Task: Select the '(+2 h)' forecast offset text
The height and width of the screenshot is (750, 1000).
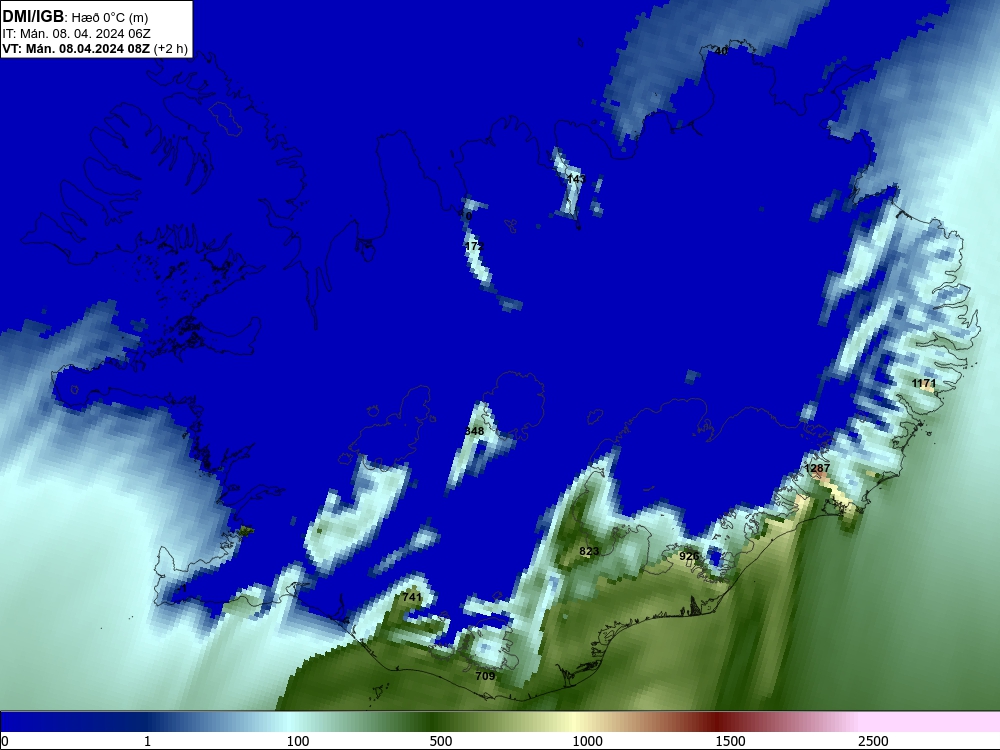Action: coord(170,49)
